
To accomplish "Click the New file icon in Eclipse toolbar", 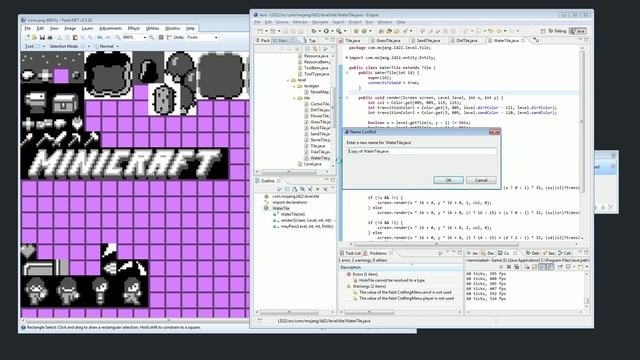I will pos(260,31).
